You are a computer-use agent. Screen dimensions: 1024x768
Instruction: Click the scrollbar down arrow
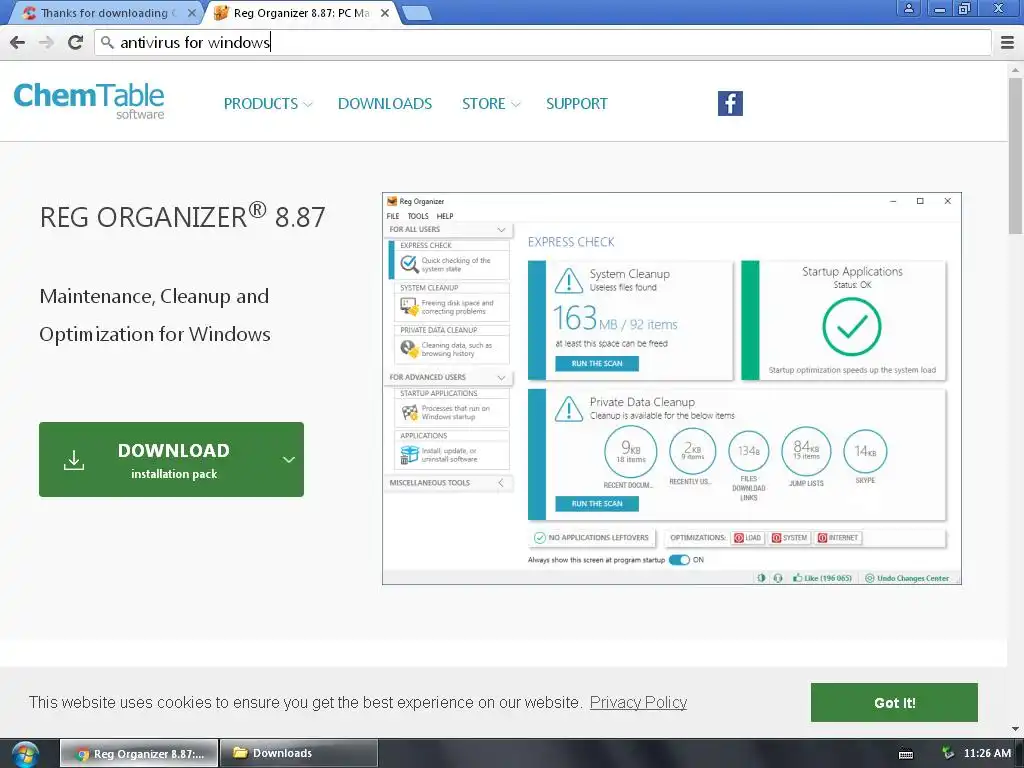(1016, 729)
